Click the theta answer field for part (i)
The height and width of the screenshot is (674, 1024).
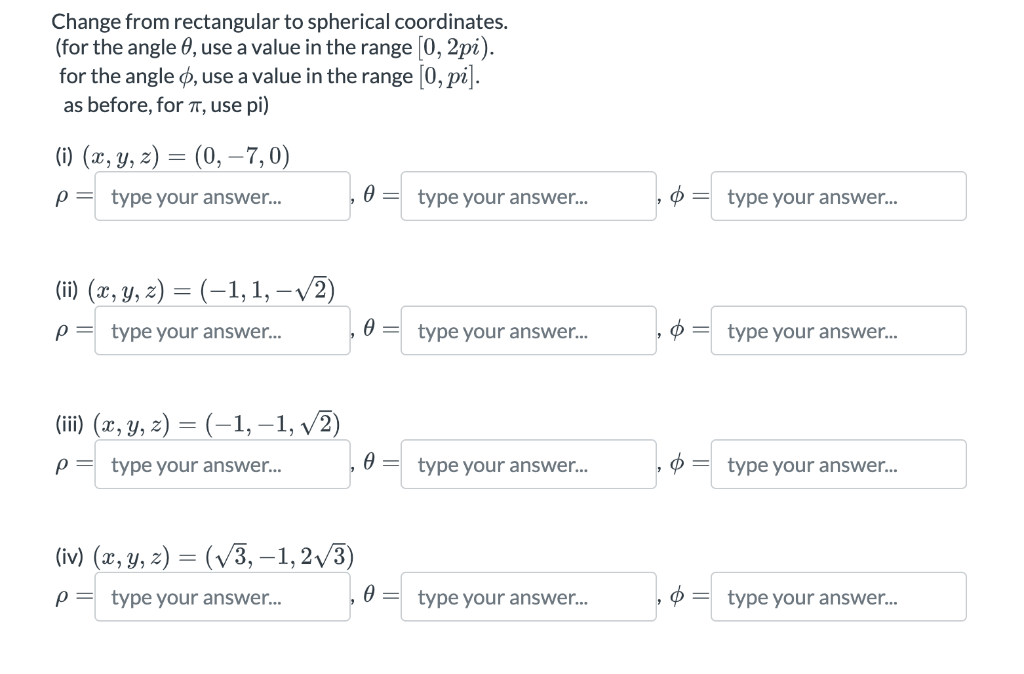click(529, 196)
